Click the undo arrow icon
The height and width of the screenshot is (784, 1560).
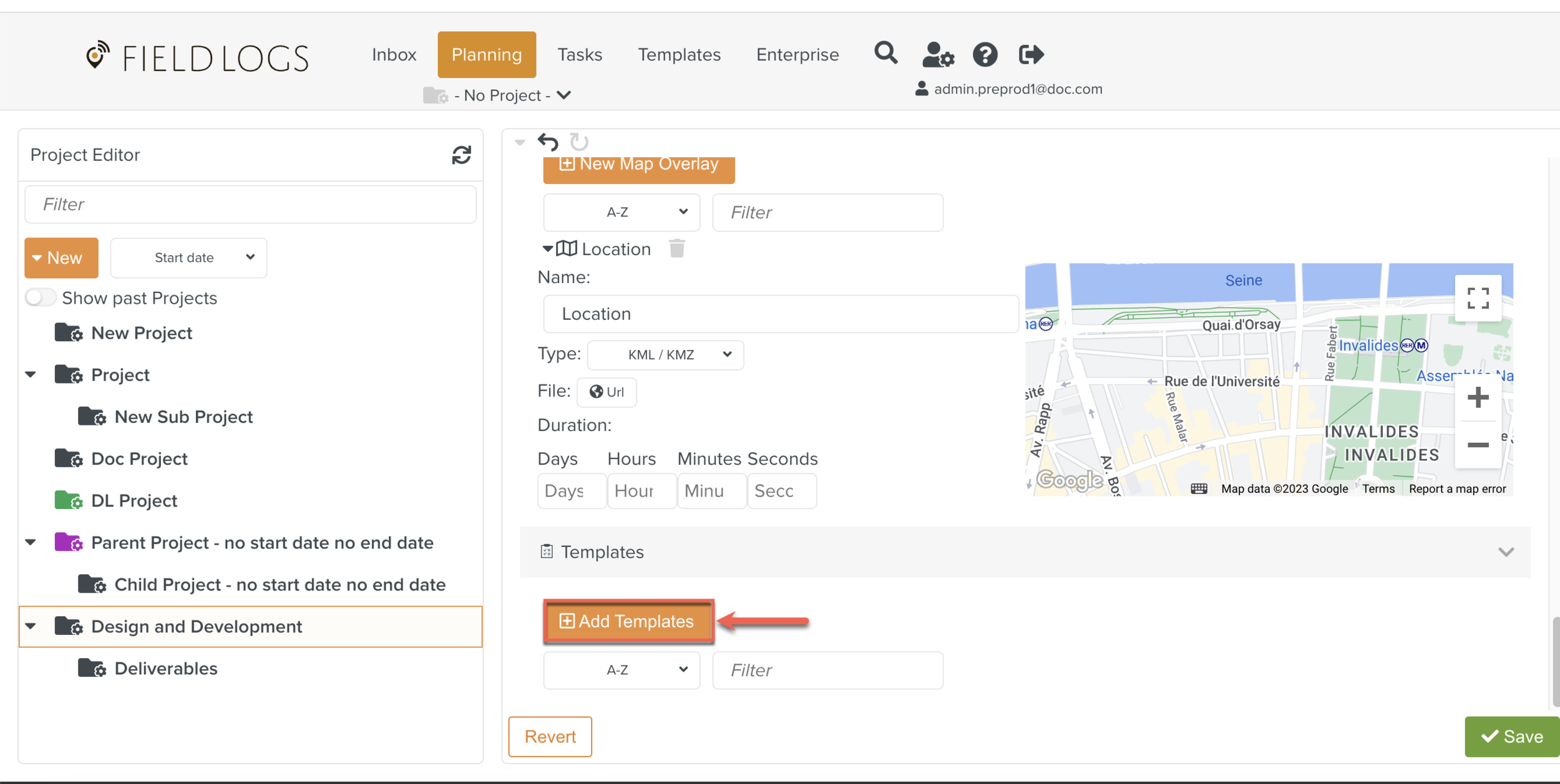pos(548,142)
